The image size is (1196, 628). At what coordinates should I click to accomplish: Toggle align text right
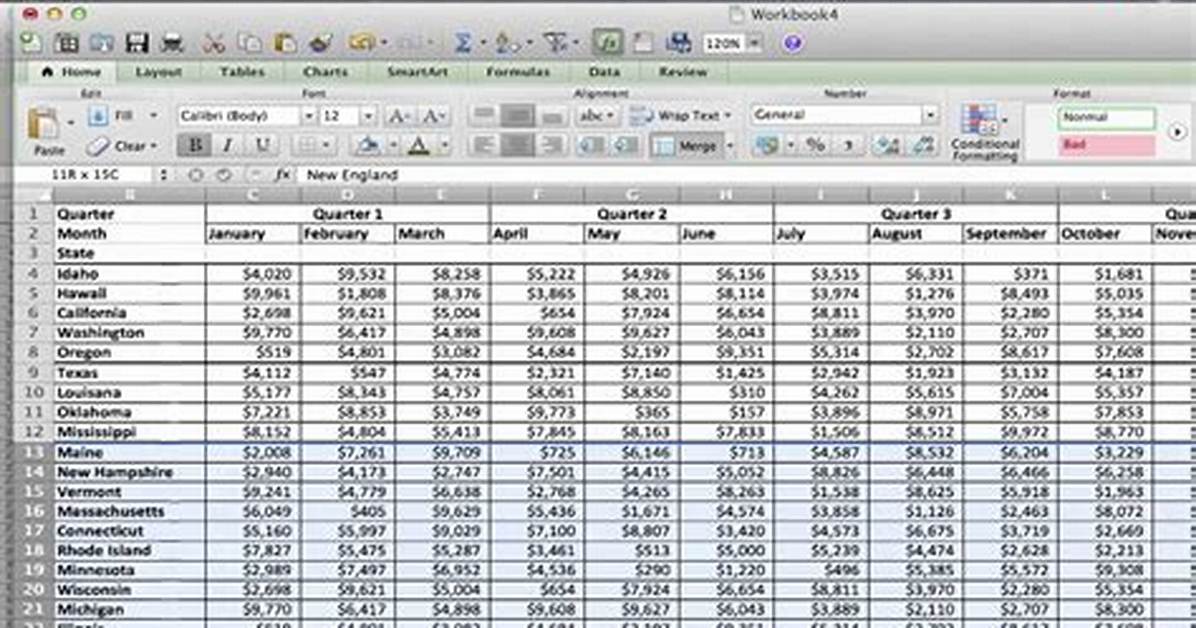point(551,145)
